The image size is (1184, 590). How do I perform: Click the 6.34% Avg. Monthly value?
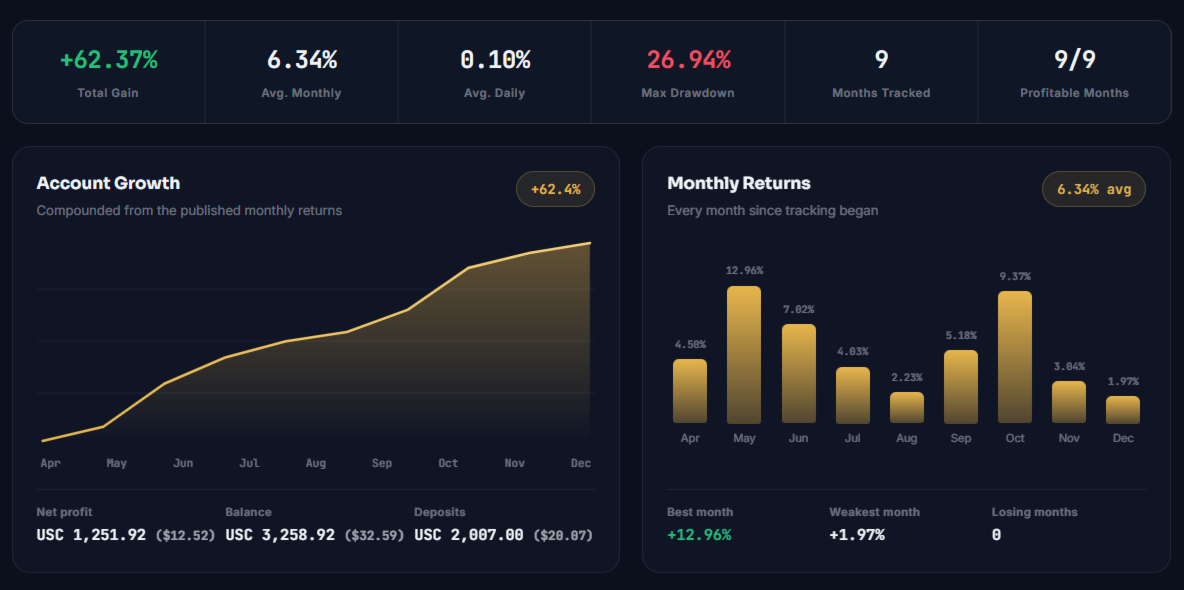302,60
